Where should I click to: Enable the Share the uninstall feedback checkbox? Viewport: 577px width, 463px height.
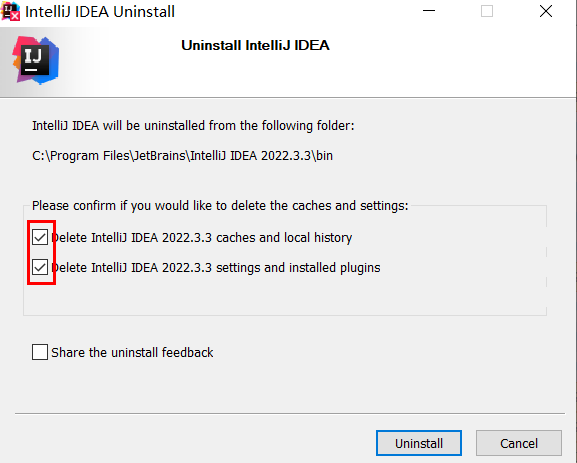(x=40, y=352)
